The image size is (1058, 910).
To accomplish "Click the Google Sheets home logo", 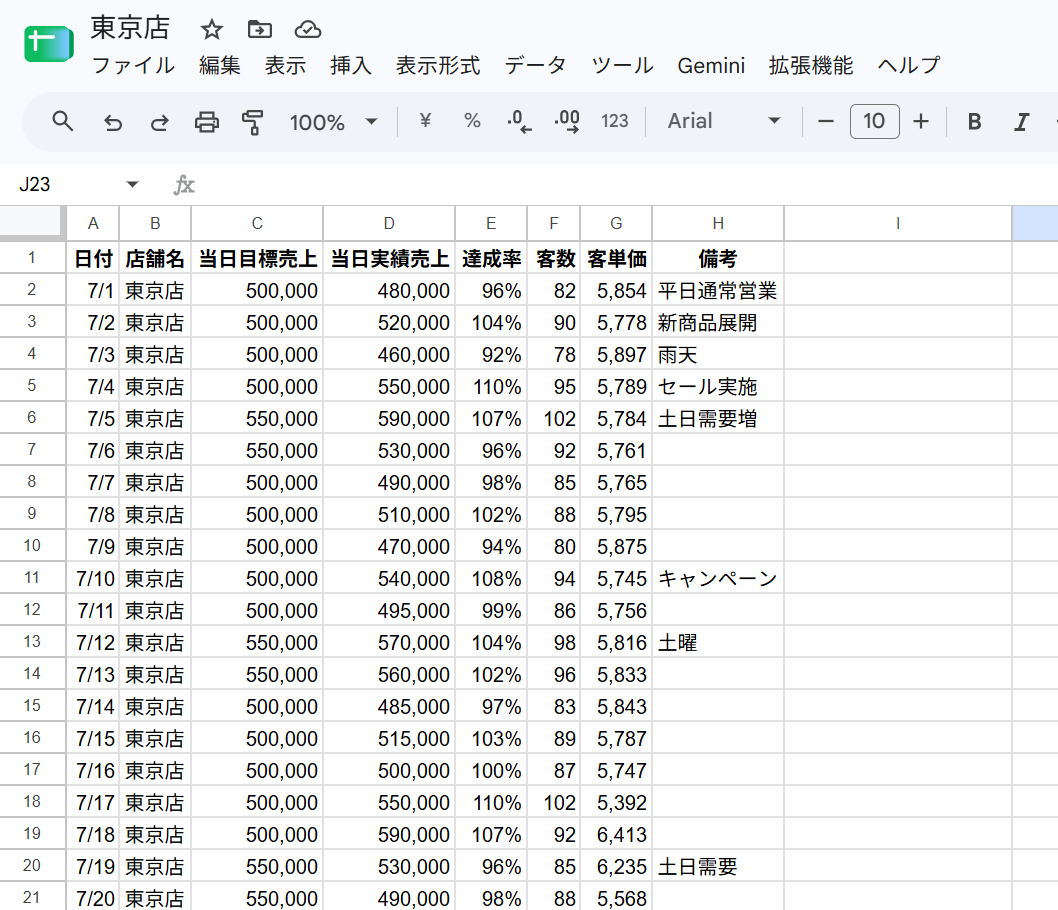I will pyautogui.click(x=49, y=45).
